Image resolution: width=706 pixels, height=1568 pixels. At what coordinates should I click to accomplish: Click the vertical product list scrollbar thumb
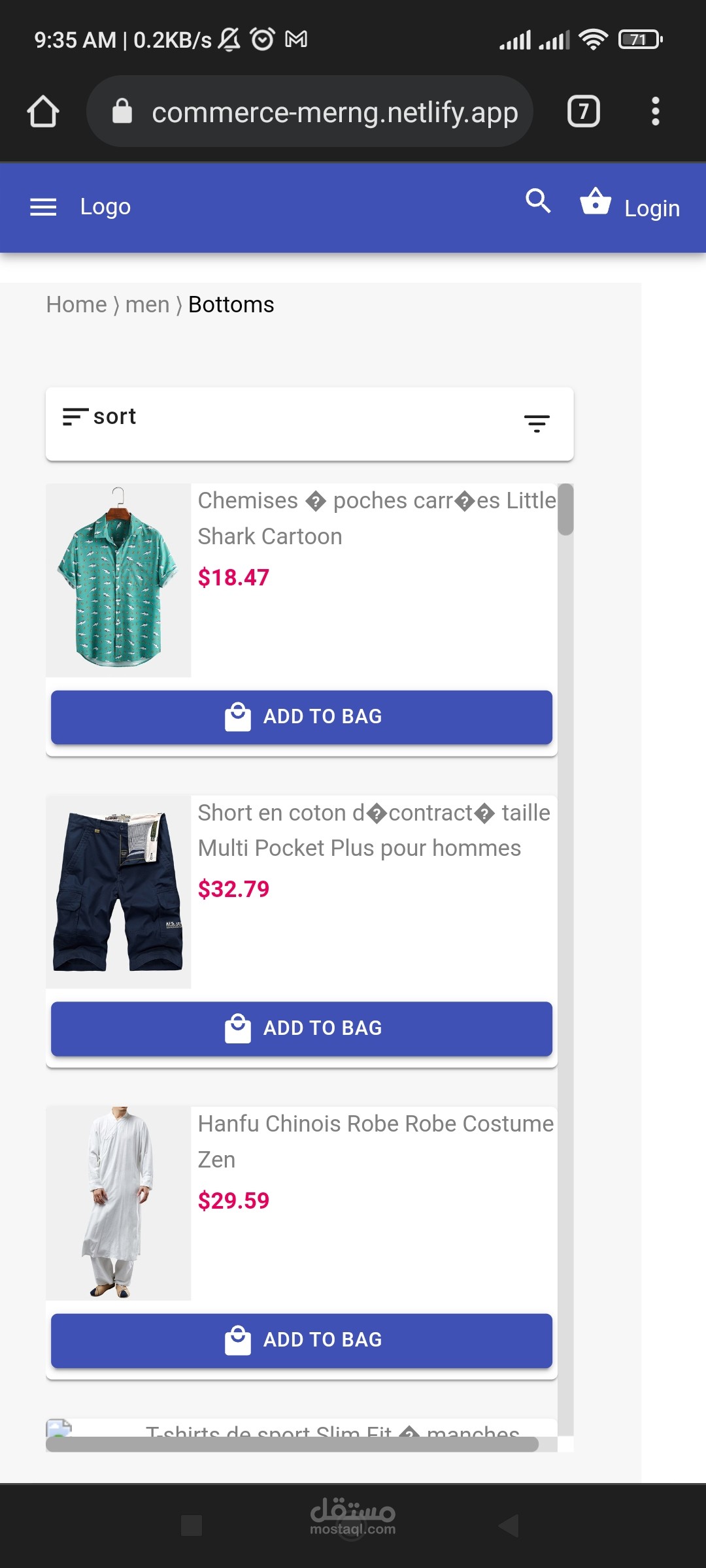(x=565, y=510)
